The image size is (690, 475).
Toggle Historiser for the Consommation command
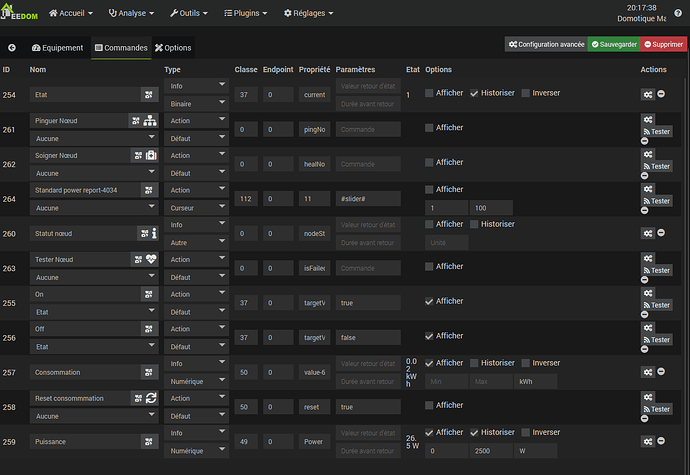pos(474,363)
